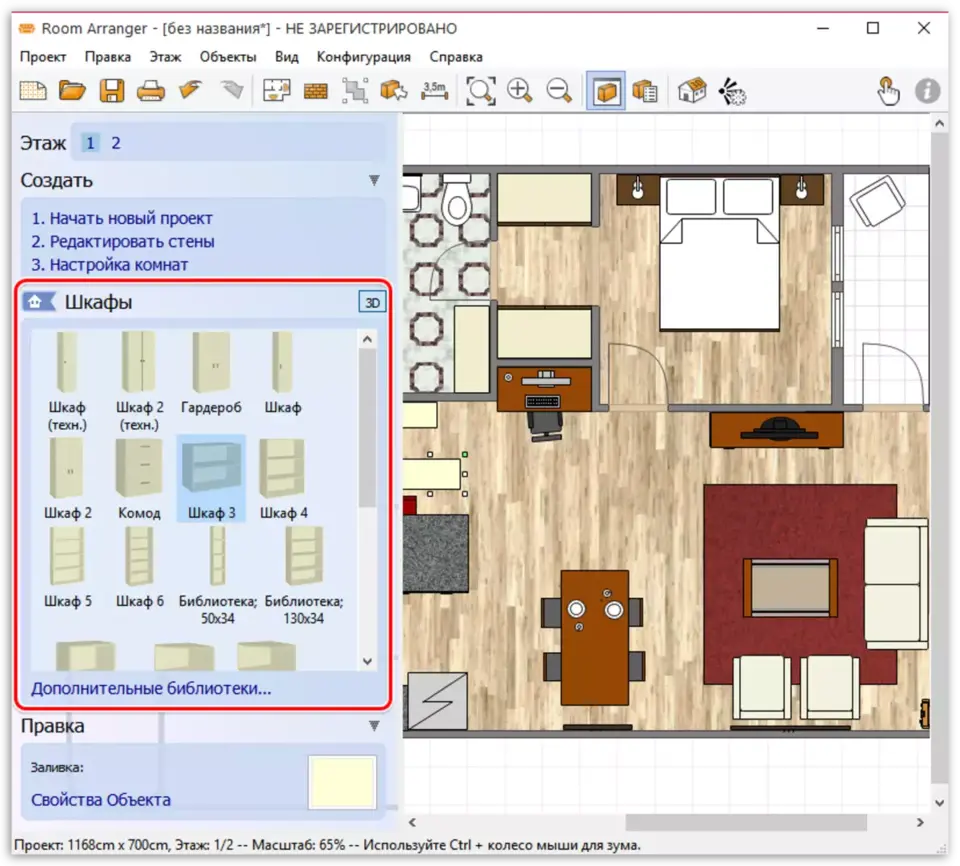
Task: Print the plan with the printer icon
Action: pyautogui.click(x=151, y=91)
